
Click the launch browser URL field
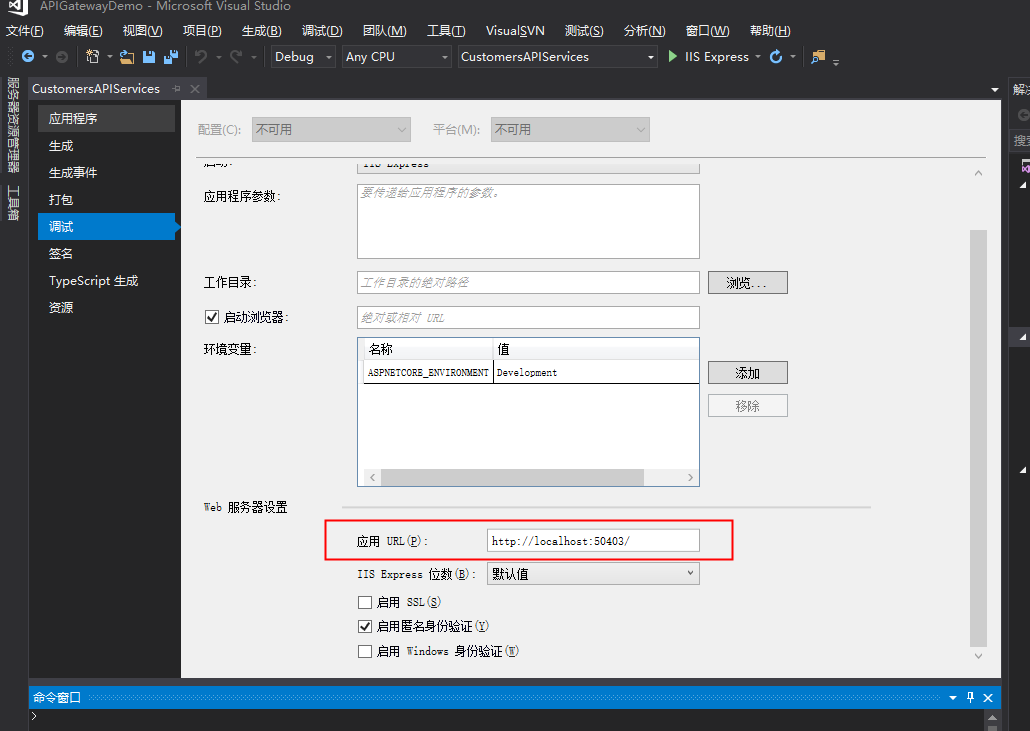[528, 317]
